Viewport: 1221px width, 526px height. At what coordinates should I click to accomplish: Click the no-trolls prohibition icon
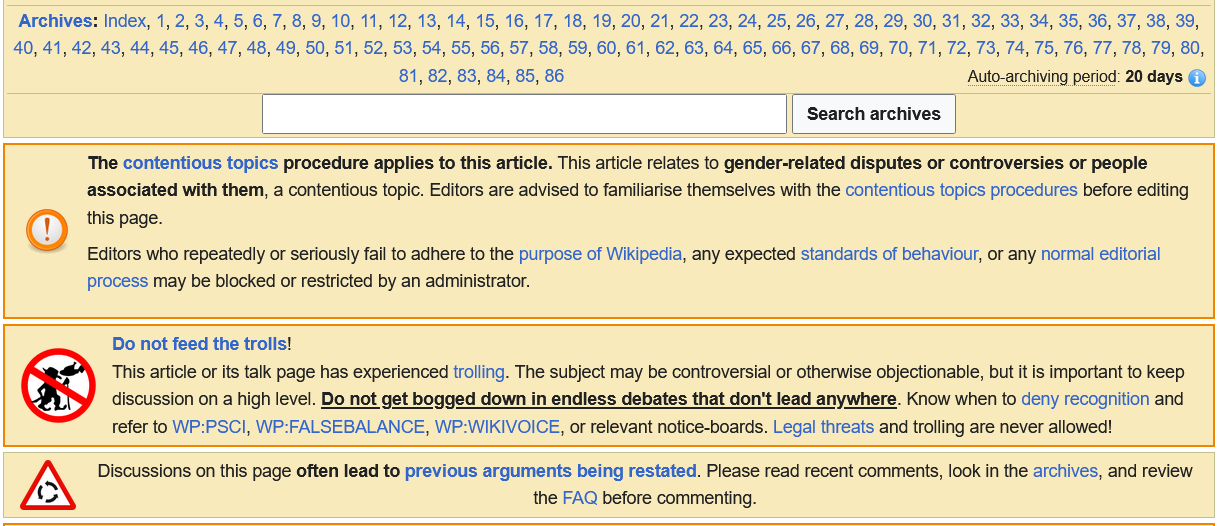58,385
